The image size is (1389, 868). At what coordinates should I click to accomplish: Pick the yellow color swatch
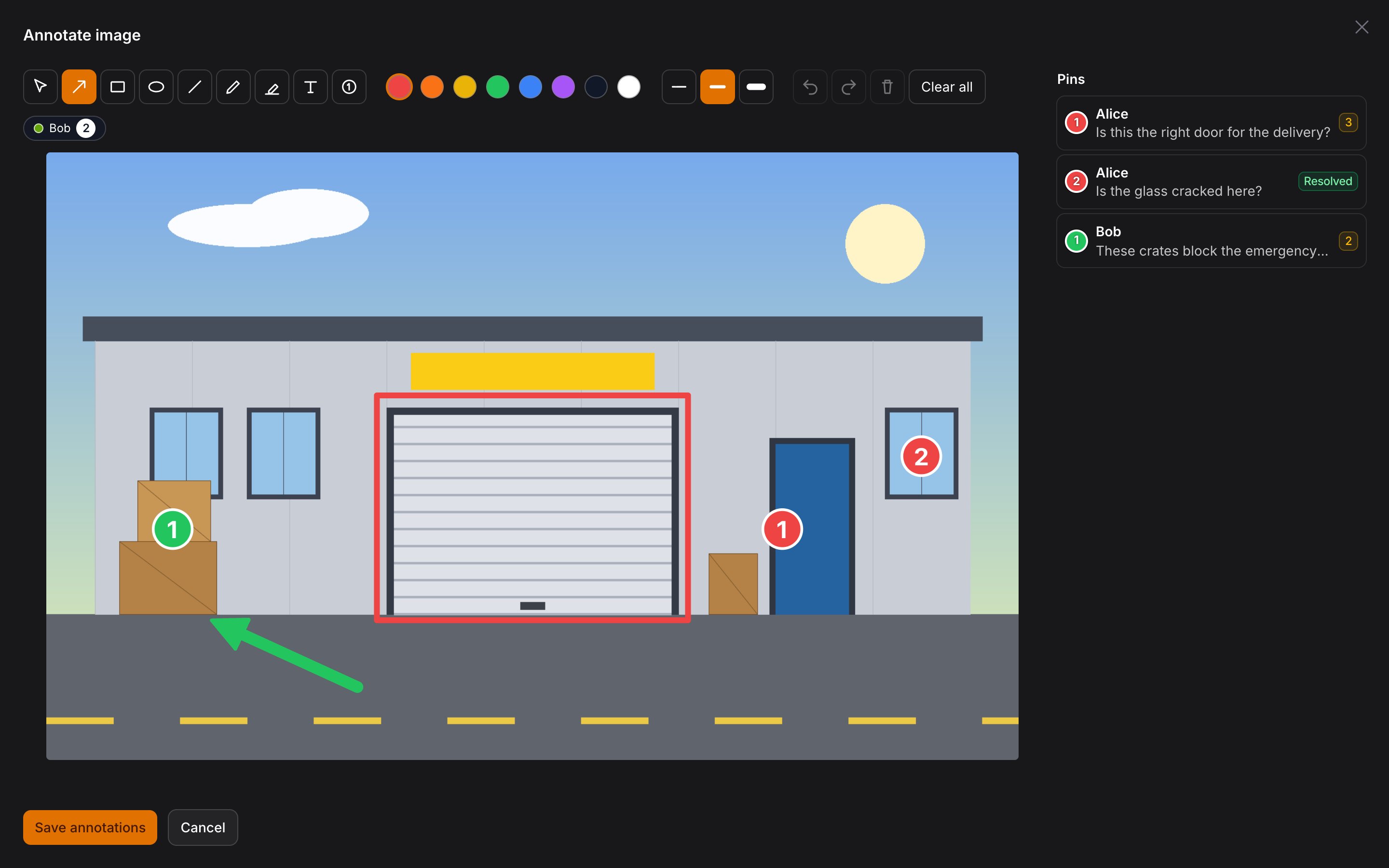[x=465, y=87]
